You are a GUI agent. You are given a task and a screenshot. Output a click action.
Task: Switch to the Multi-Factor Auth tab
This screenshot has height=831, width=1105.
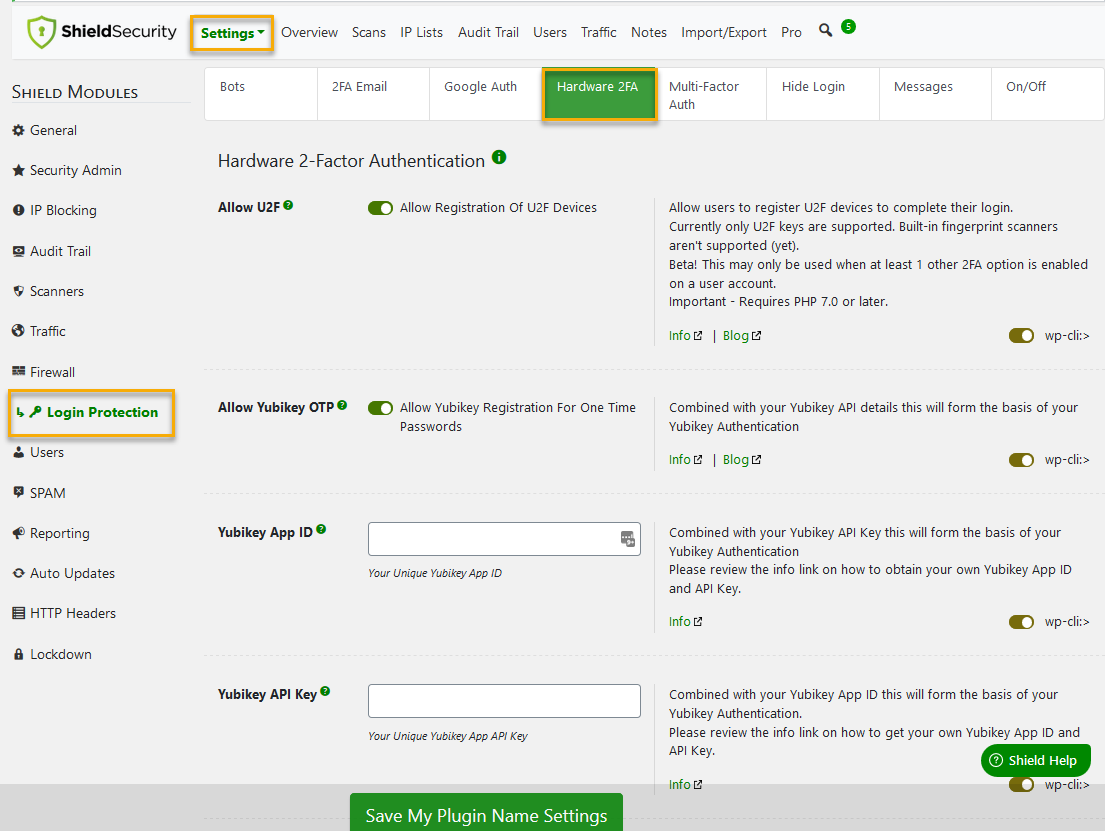[x=710, y=94]
